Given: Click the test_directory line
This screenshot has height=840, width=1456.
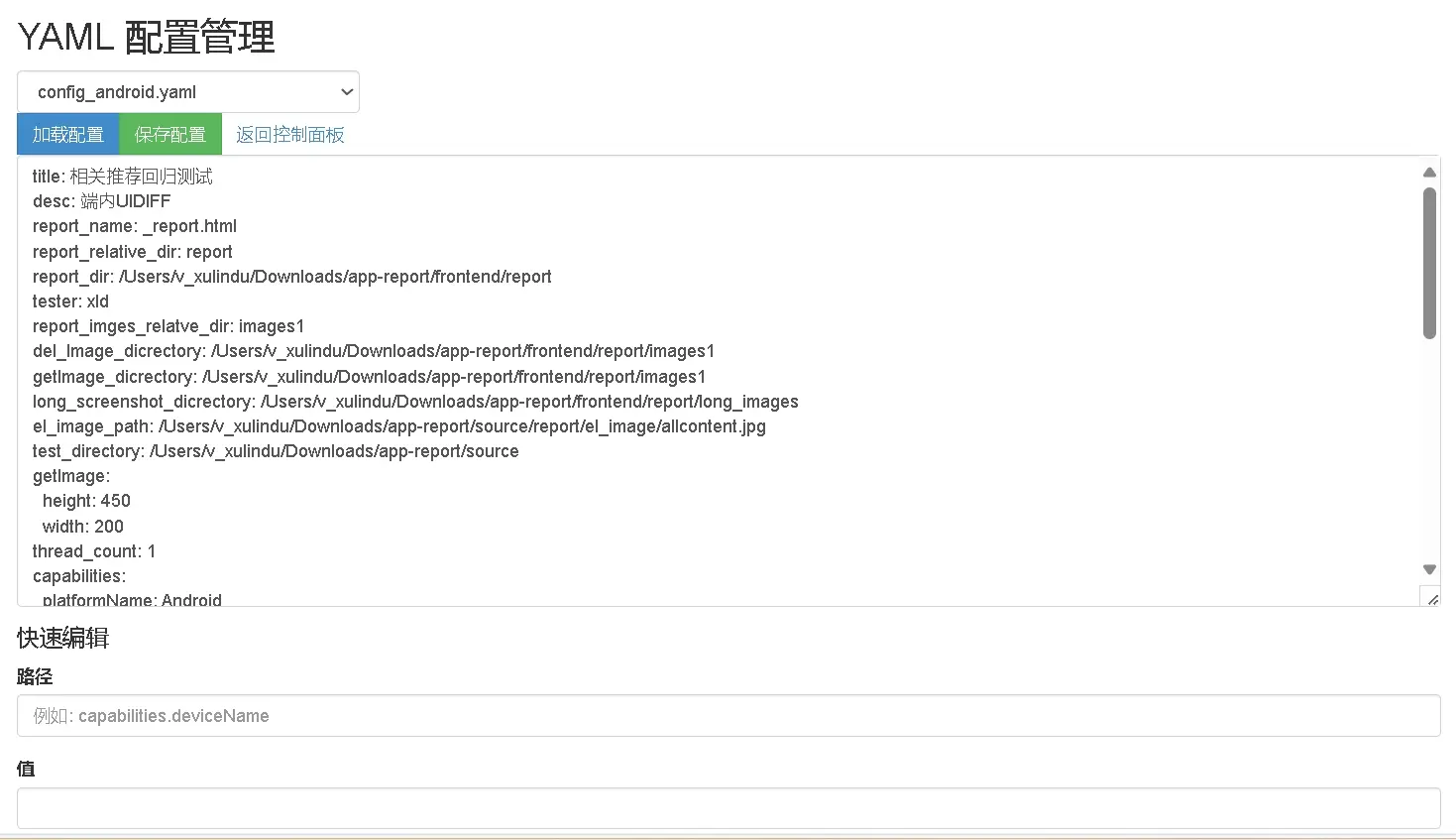Looking at the screenshot, I should [276, 451].
